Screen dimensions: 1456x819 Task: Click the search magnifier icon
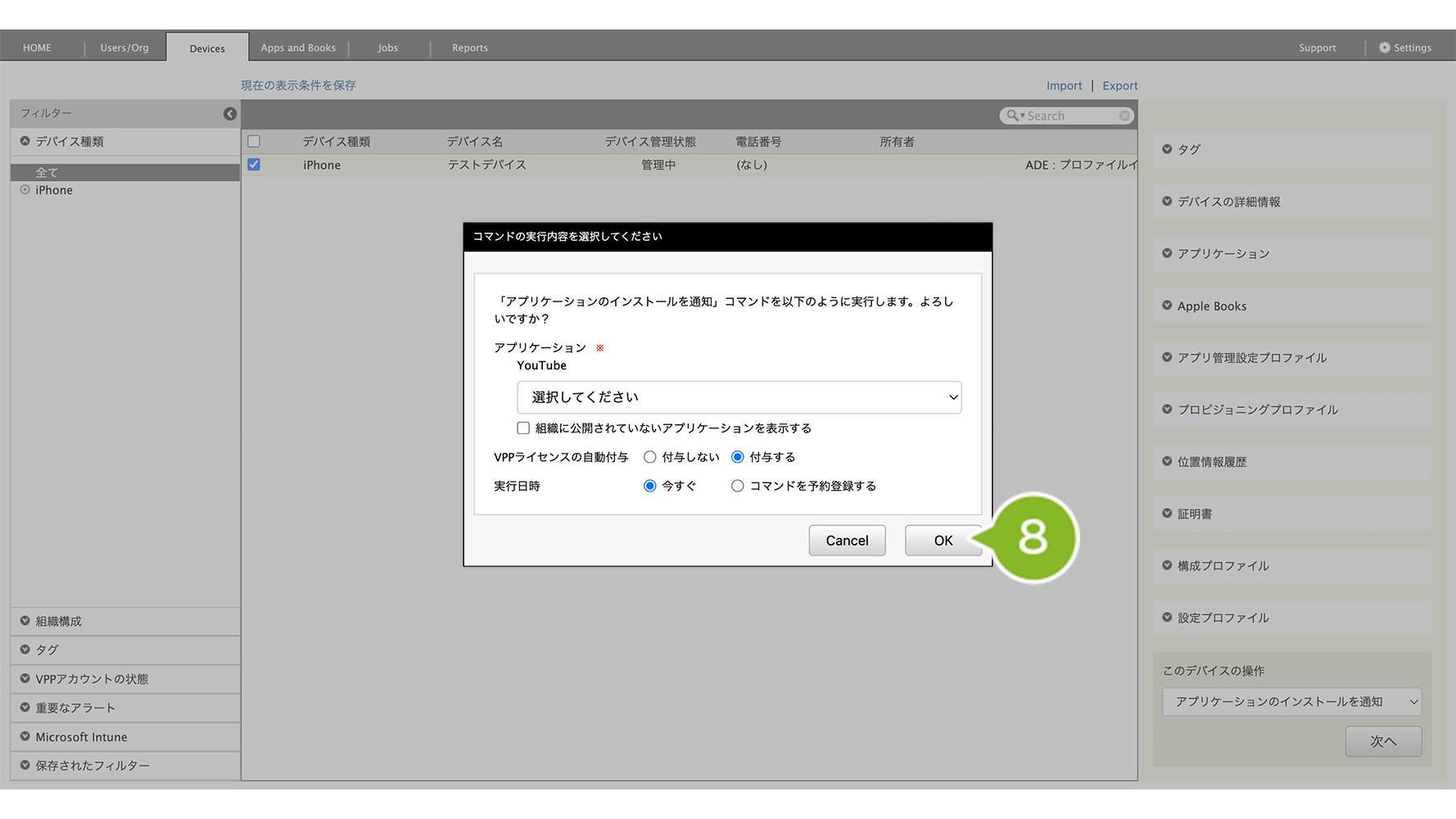coord(1013,116)
